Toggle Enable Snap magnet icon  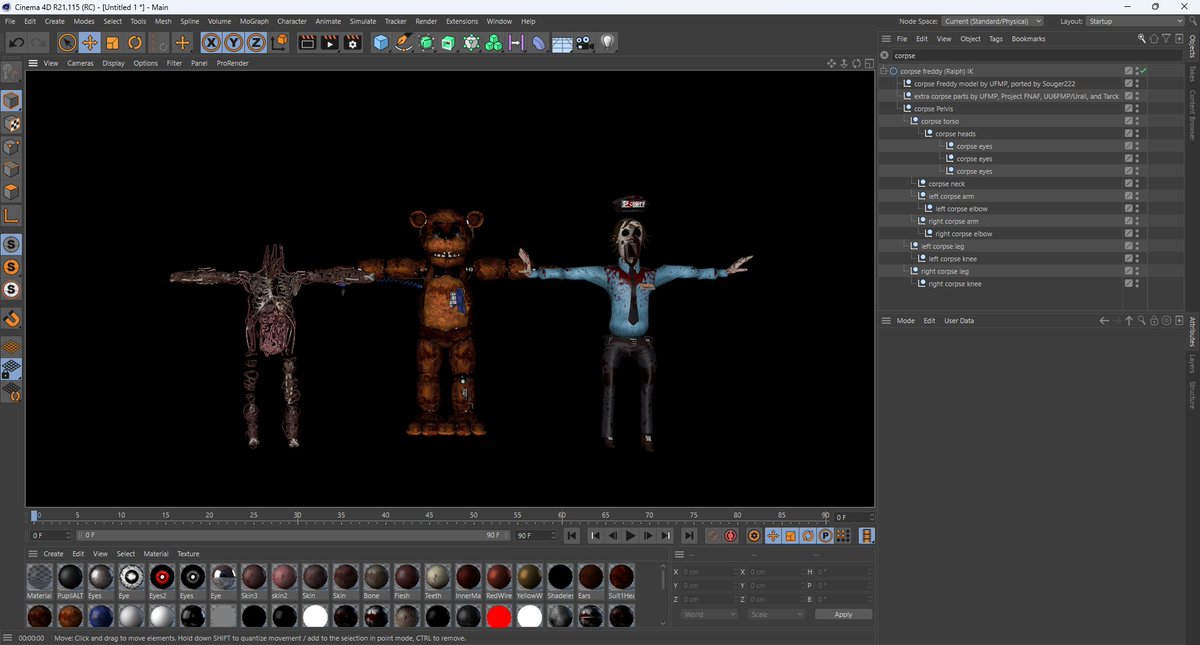point(11,319)
